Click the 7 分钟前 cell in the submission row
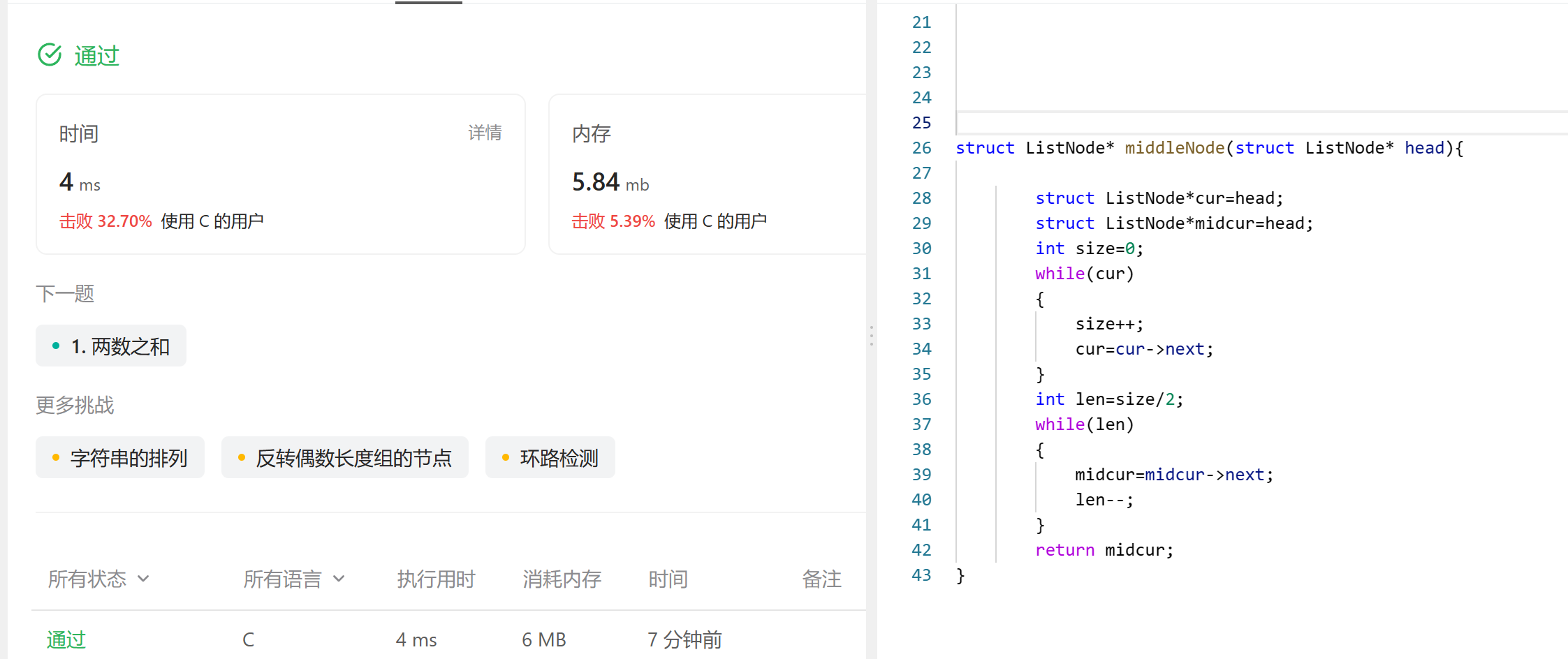The image size is (1568, 659). [684, 639]
